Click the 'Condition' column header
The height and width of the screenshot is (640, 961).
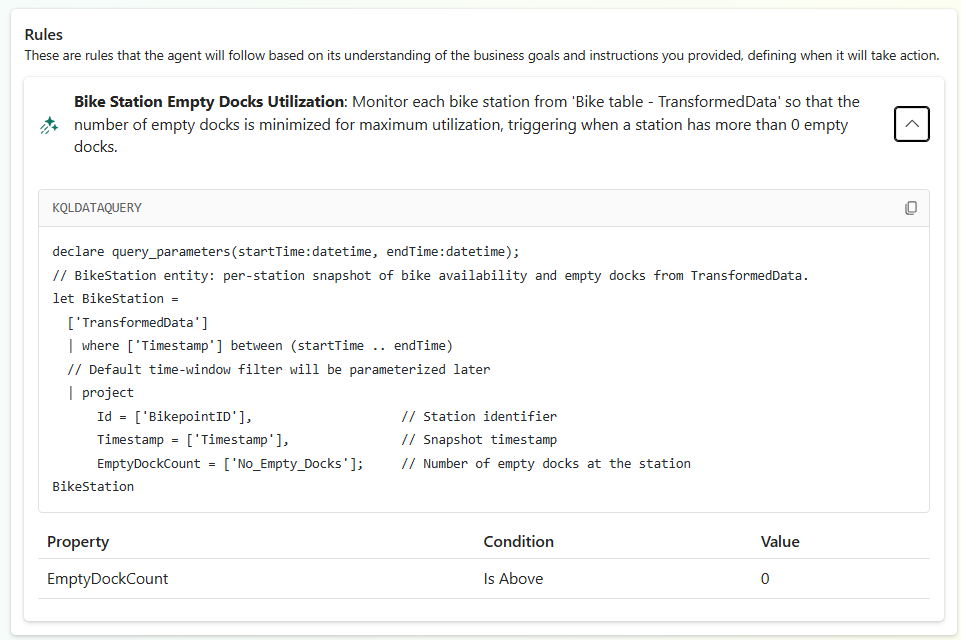pos(518,542)
